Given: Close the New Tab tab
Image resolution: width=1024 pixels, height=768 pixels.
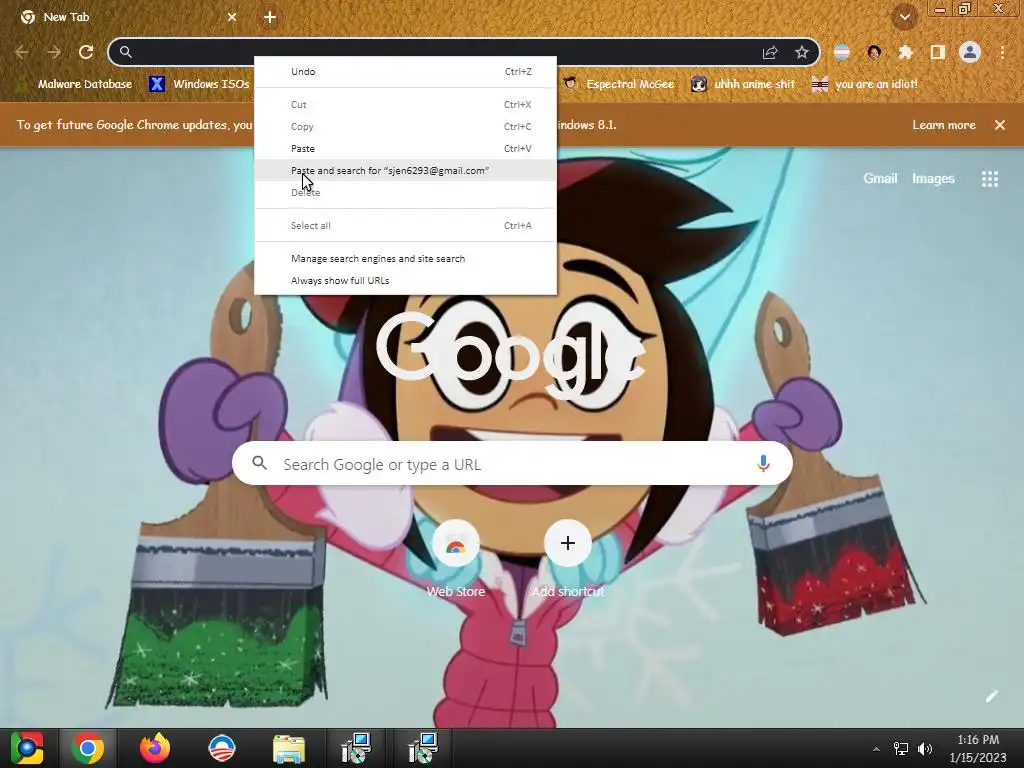Looking at the screenshot, I should pos(232,17).
